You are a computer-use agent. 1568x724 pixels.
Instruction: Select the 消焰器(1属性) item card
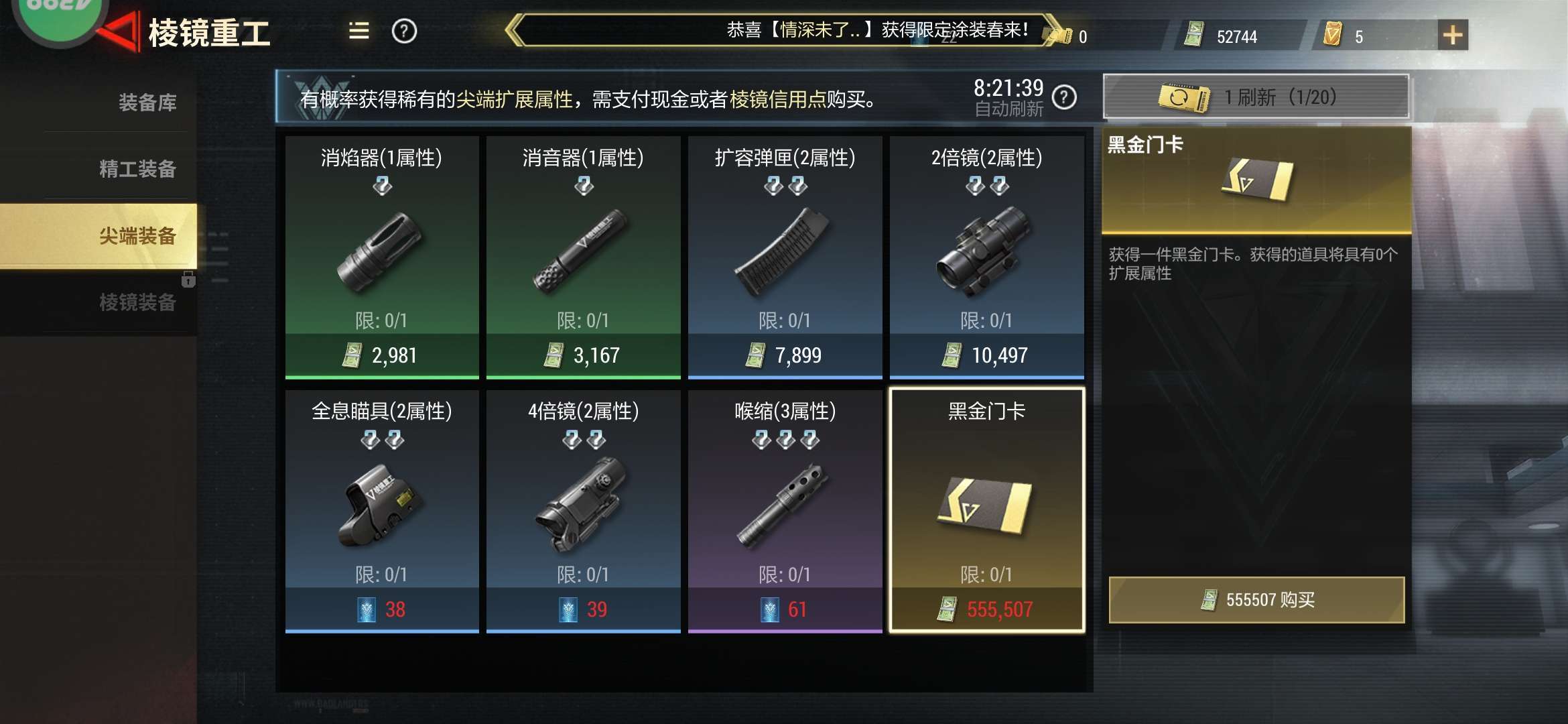pyautogui.click(x=382, y=257)
